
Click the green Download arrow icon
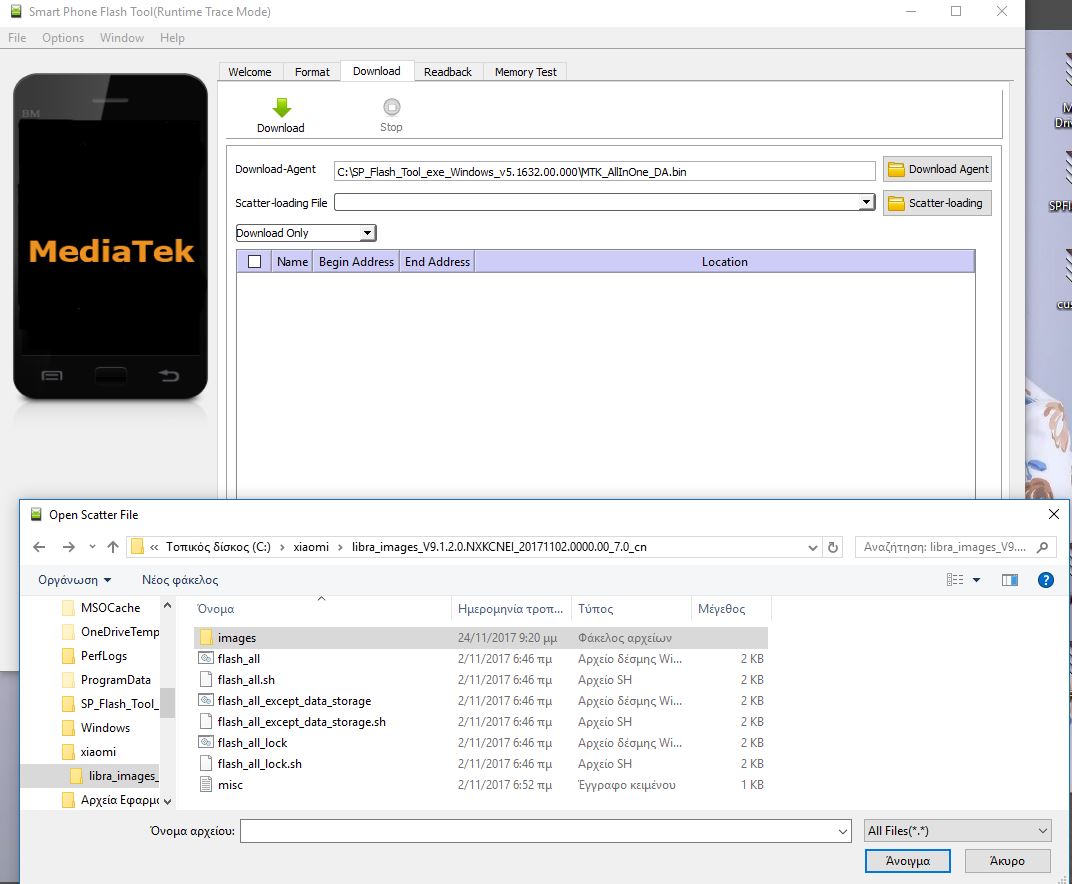pyautogui.click(x=281, y=108)
